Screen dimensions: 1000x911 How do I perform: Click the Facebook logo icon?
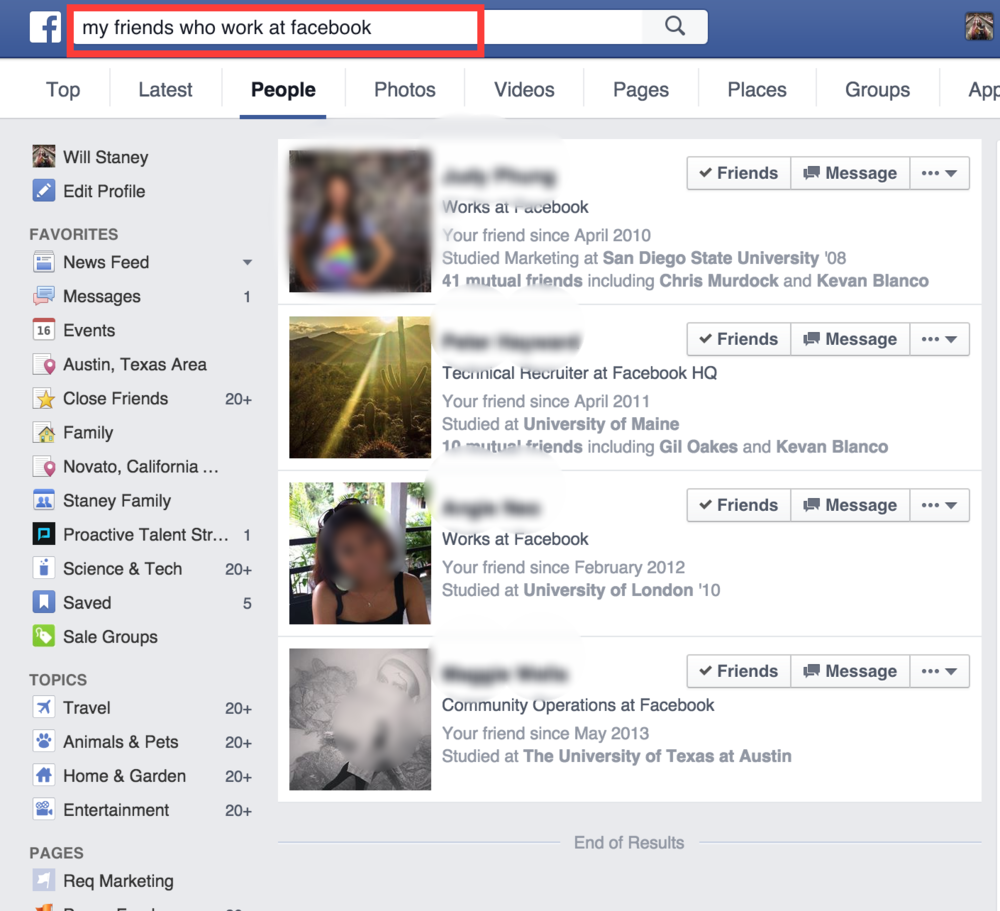(x=45, y=27)
